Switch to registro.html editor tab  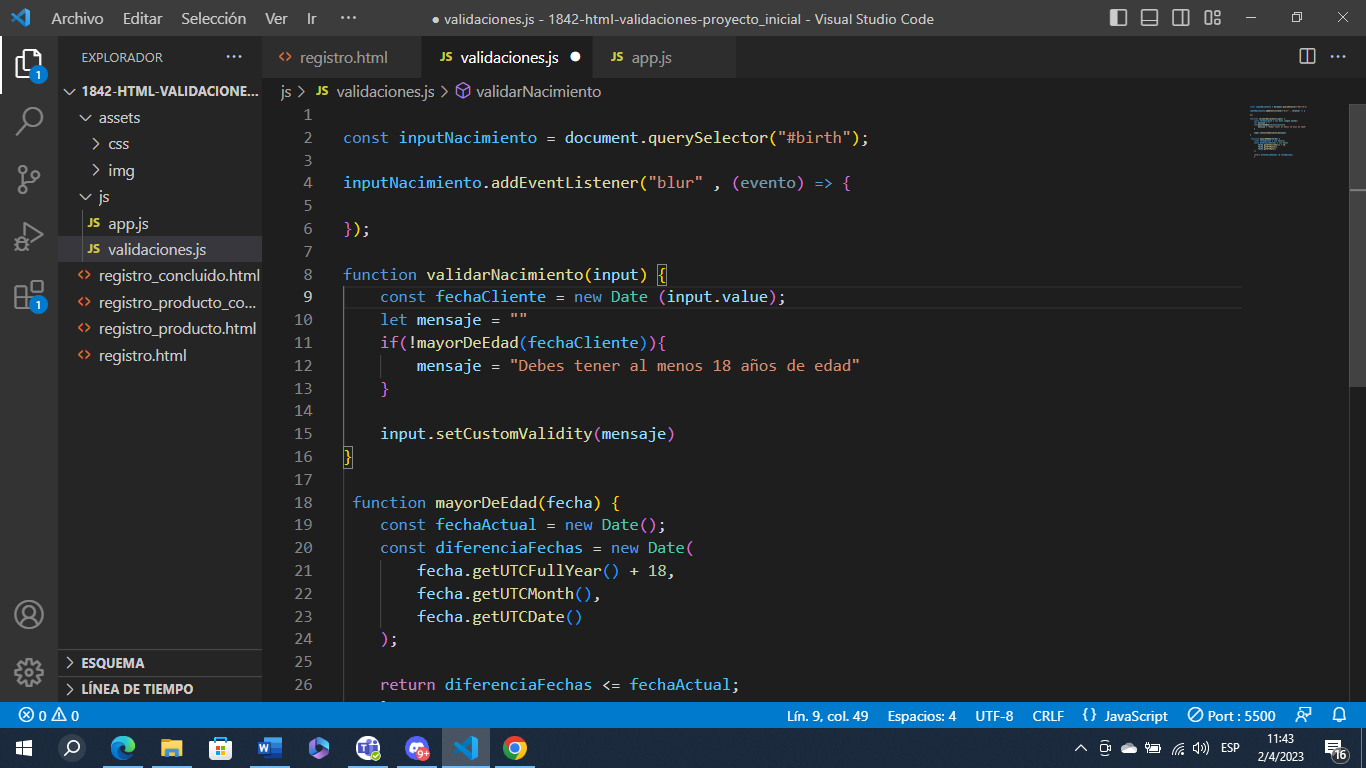343,57
